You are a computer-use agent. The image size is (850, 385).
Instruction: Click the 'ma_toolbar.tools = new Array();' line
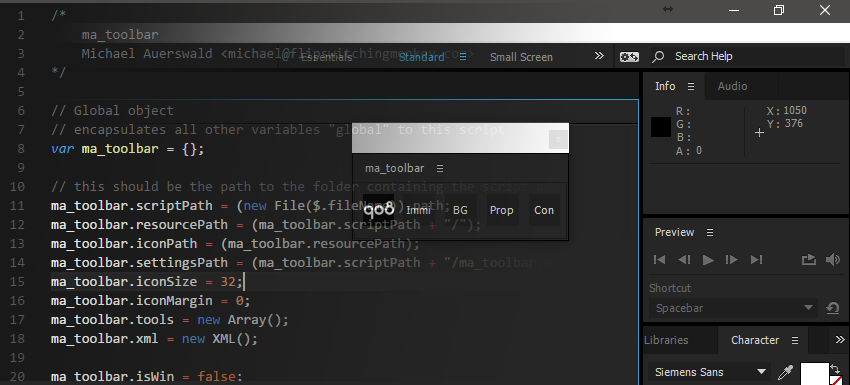point(170,319)
